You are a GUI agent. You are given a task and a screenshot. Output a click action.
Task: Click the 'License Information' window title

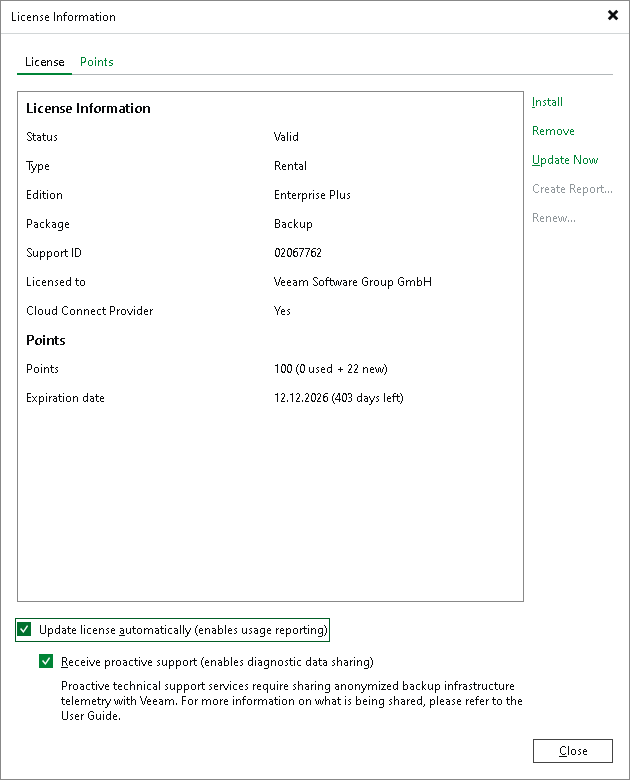click(63, 17)
